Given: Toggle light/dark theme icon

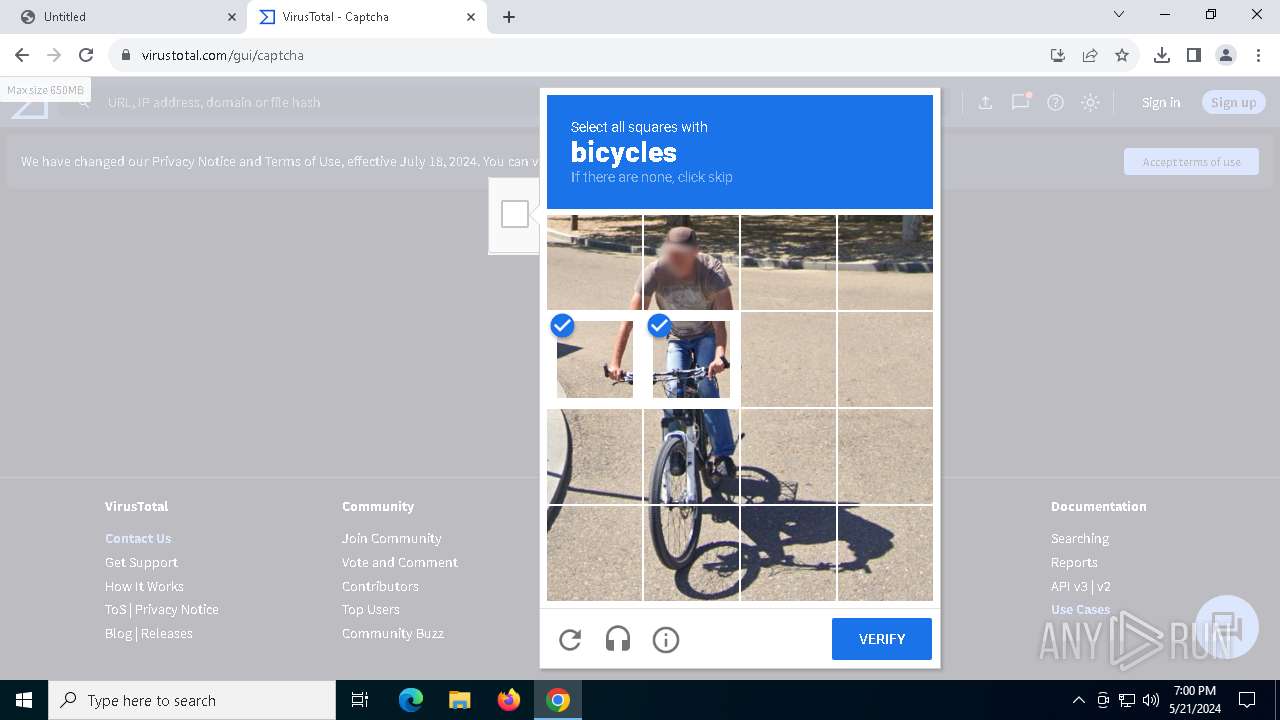Looking at the screenshot, I should 1090,102.
